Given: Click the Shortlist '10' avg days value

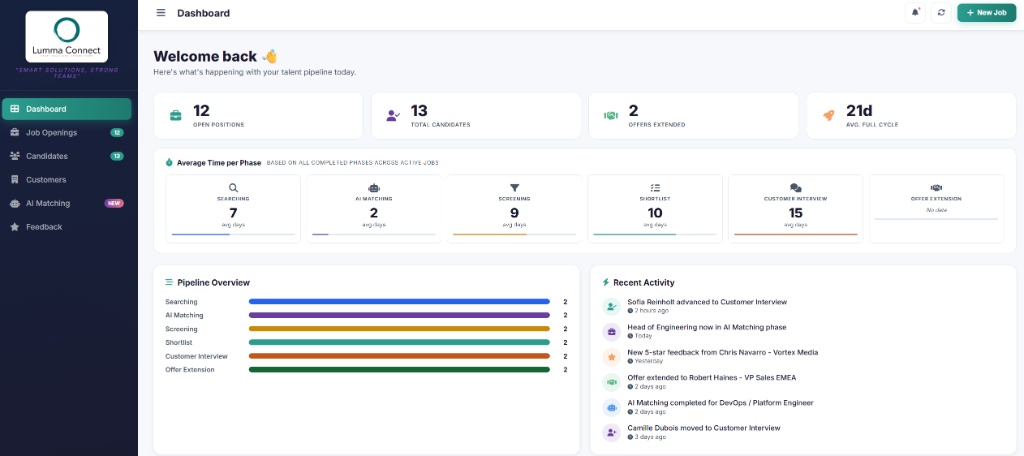Looking at the screenshot, I should 655,213.
